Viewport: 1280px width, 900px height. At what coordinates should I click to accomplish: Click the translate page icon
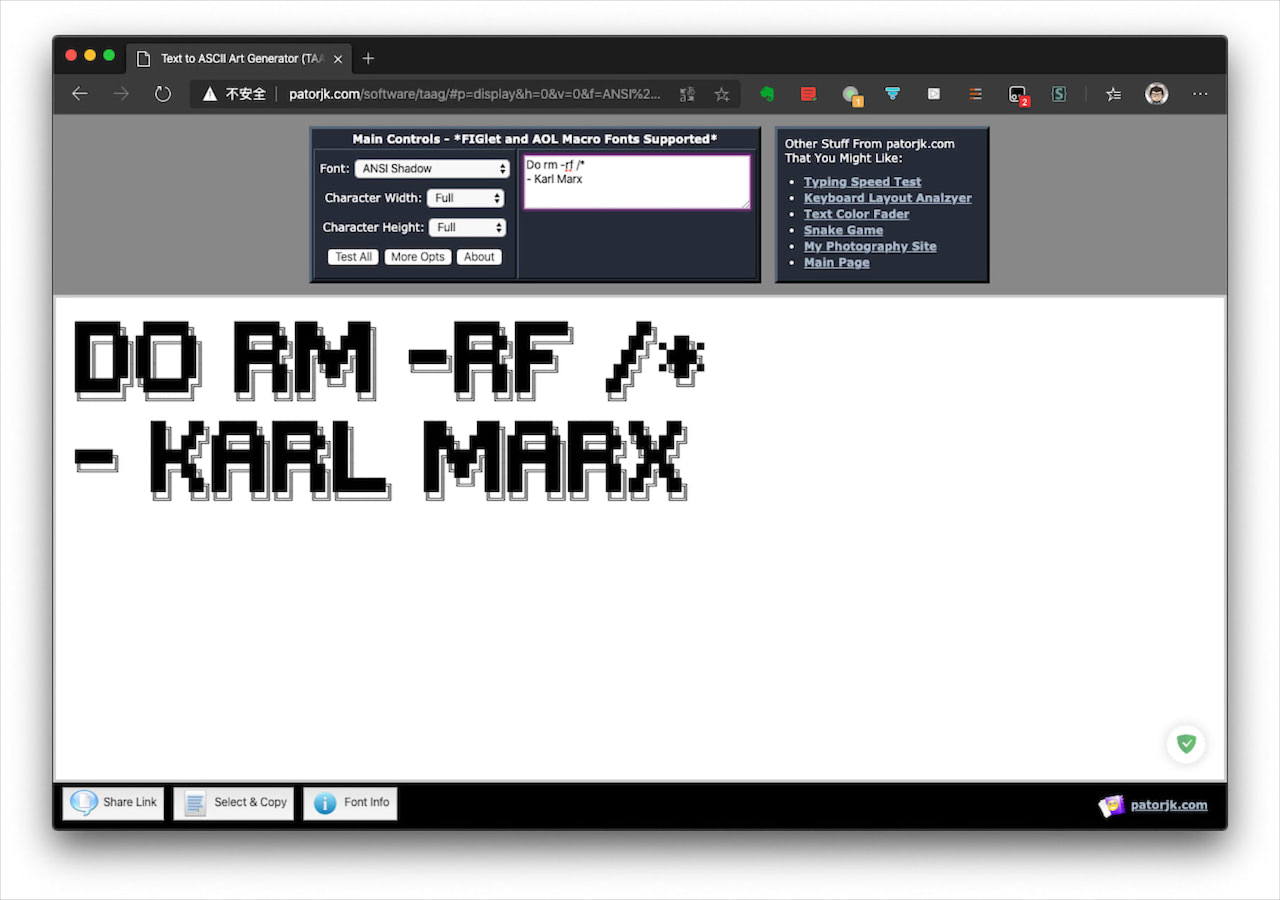point(687,94)
